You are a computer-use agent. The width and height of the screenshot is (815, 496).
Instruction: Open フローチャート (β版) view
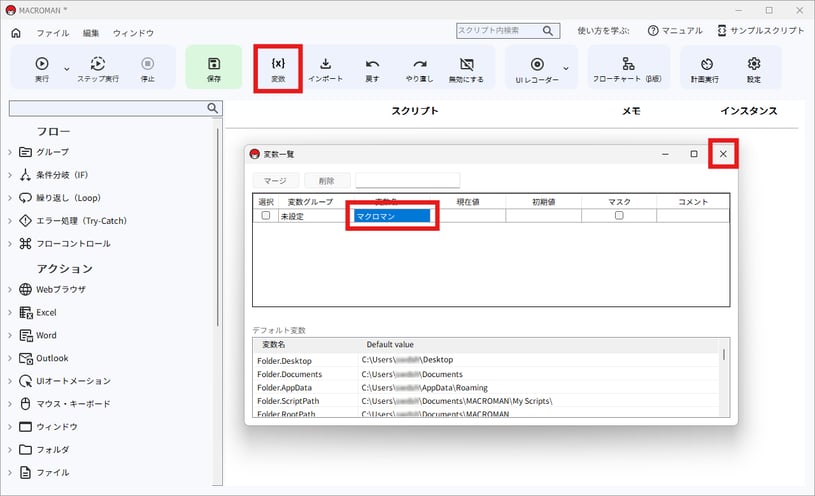coord(627,69)
